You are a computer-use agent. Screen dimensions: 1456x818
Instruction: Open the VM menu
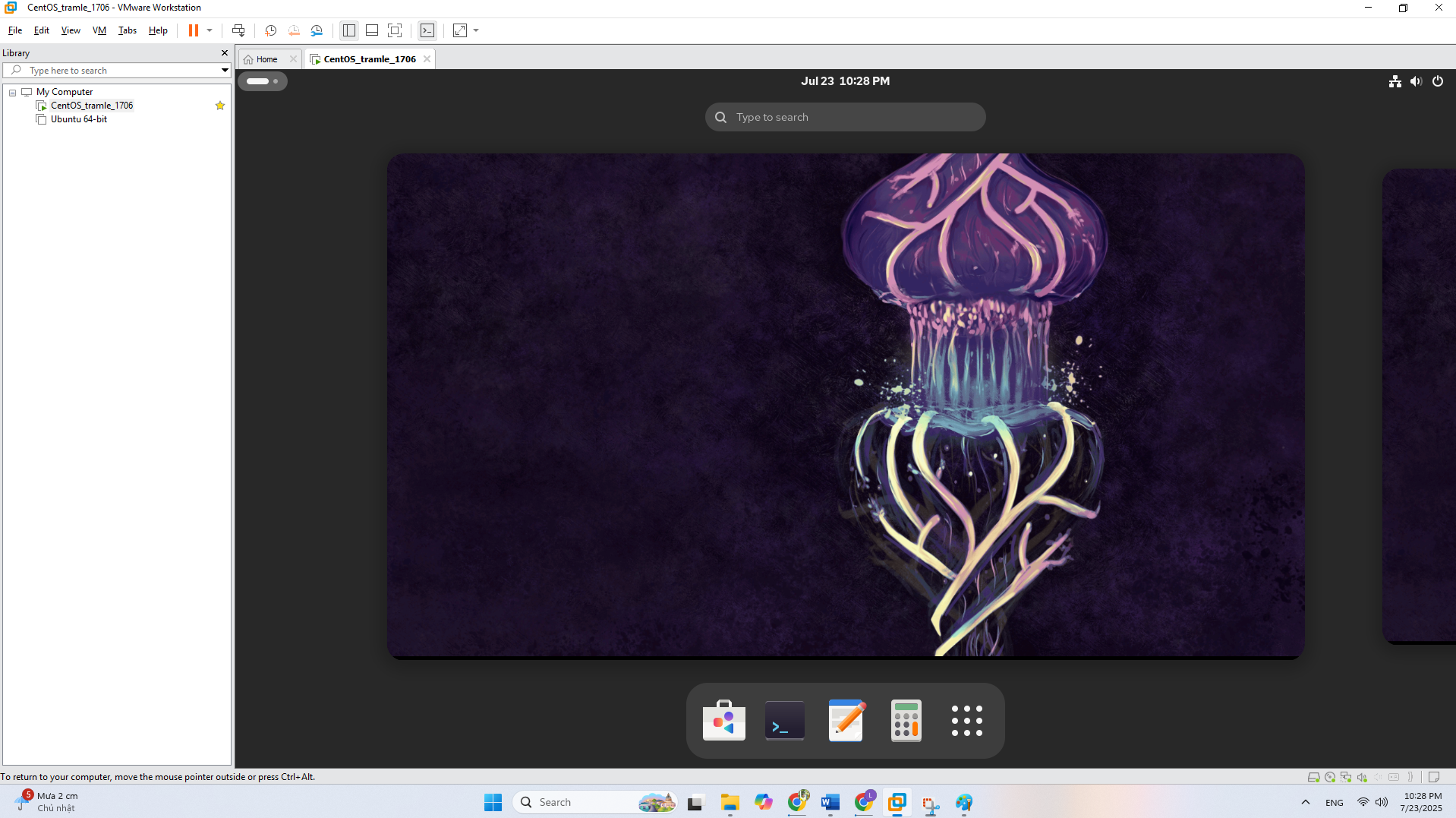point(99,30)
